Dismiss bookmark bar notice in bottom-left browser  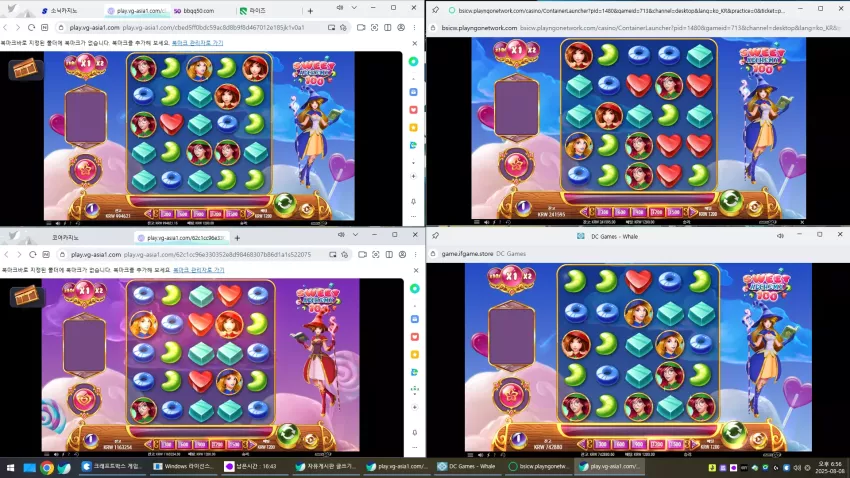click(x=416, y=270)
